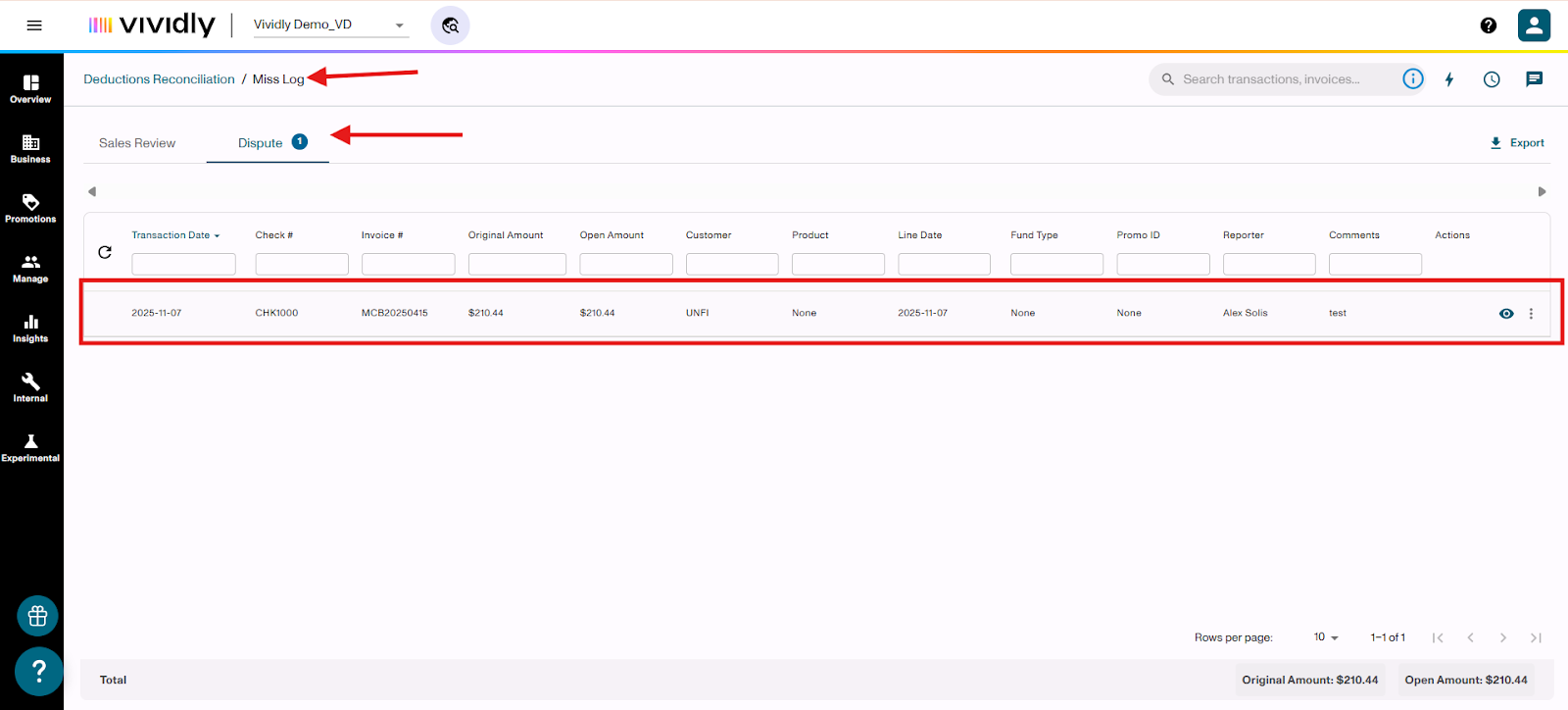Screen dimensions: 1568x710
Task: Navigate to Deductions Reconciliation breadcrumb link
Action: pos(159,79)
